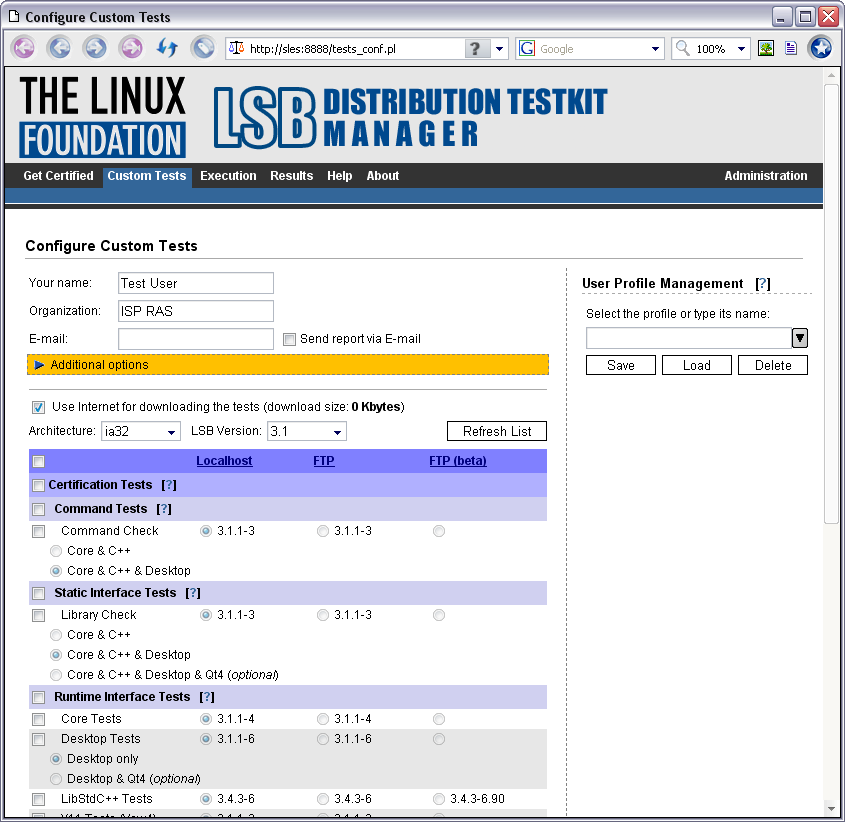Check the Command Check checkbox
The image size is (845, 822).
[38, 531]
